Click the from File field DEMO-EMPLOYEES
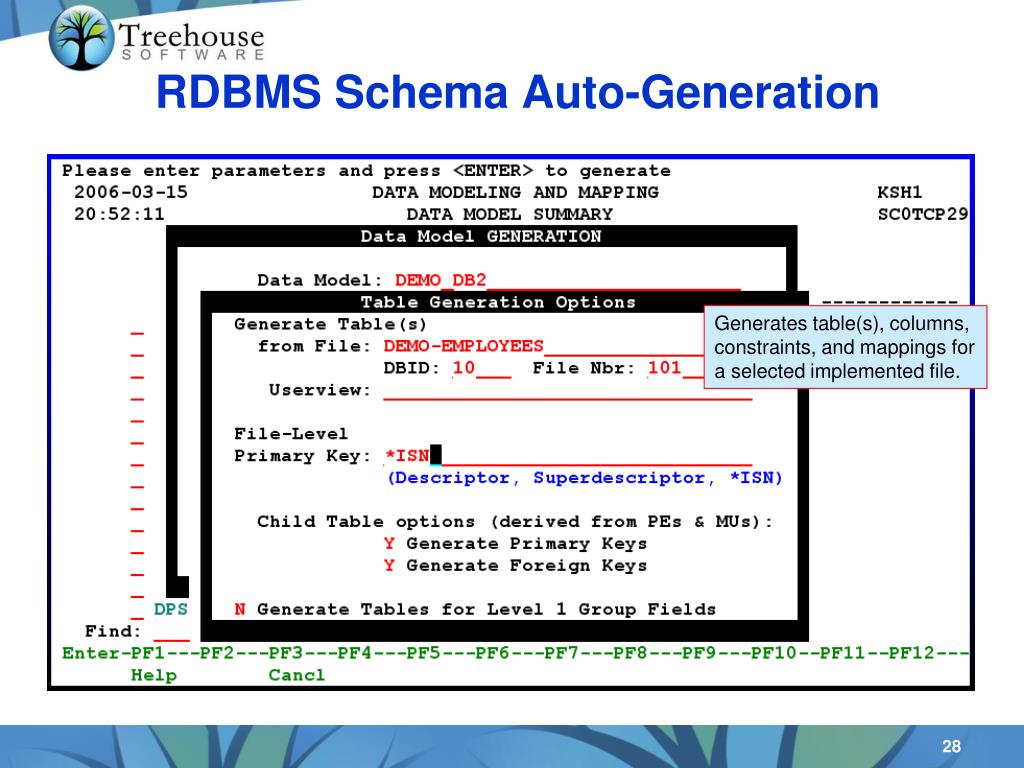This screenshot has height=768, width=1024. point(543,346)
